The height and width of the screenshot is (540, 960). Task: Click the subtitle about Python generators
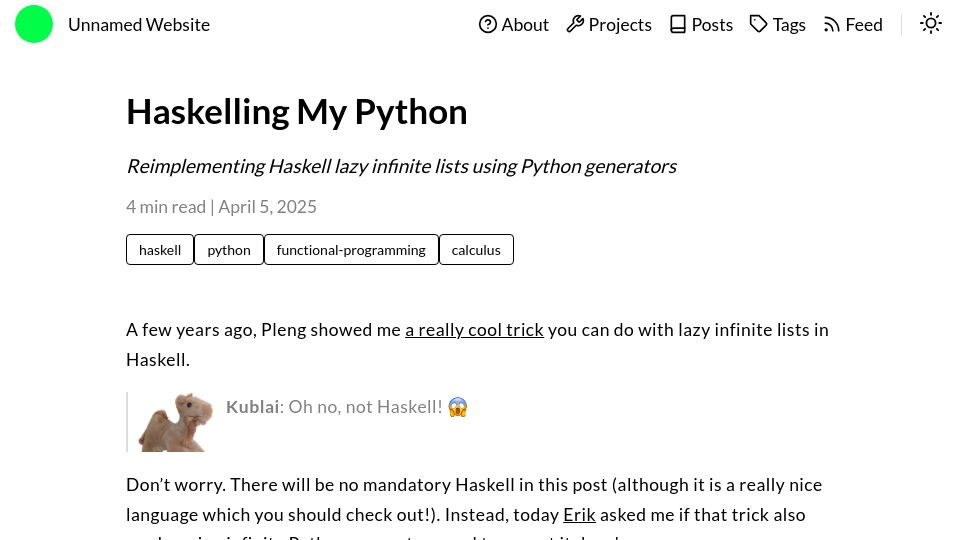click(401, 167)
